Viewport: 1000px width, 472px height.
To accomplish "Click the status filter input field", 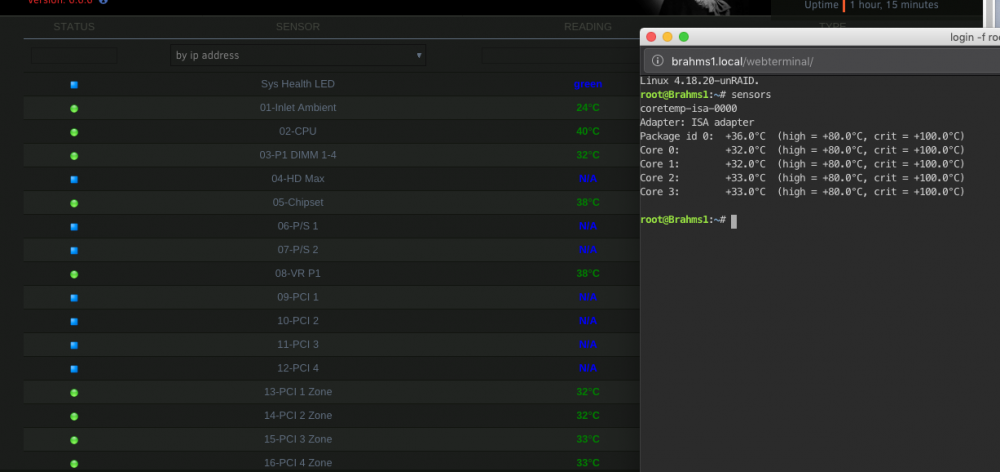I will 74,55.
